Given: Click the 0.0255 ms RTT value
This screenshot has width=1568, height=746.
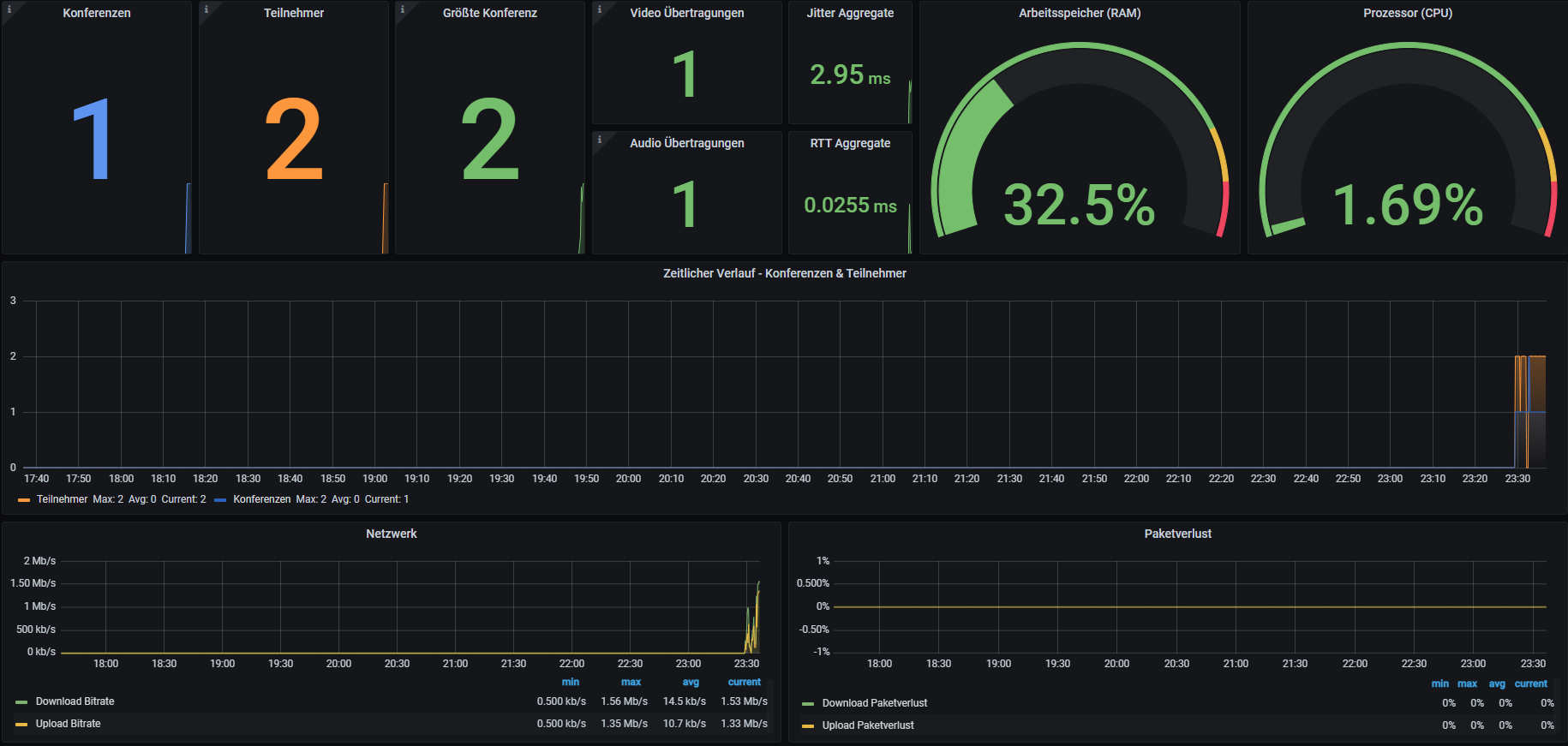Looking at the screenshot, I should pyautogui.click(x=850, y=206).
